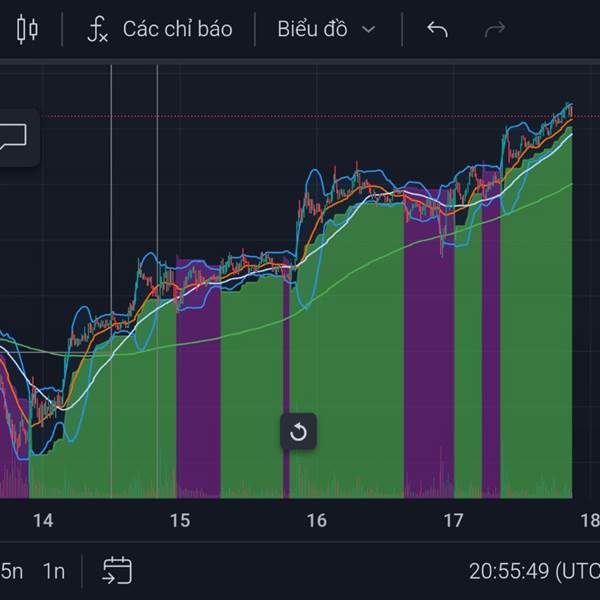Redo the chart action
The image size is (600, 600).
point(495,29)
